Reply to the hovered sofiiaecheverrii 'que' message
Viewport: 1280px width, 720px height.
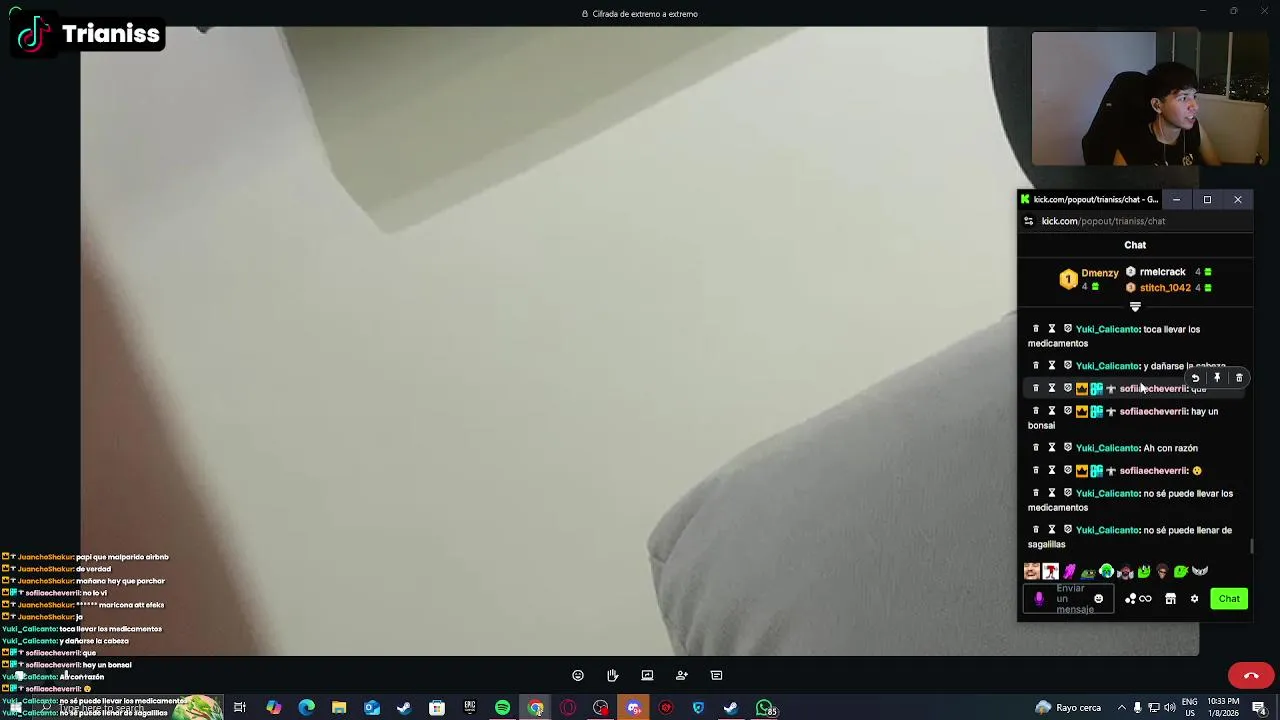pos(1195,378)
